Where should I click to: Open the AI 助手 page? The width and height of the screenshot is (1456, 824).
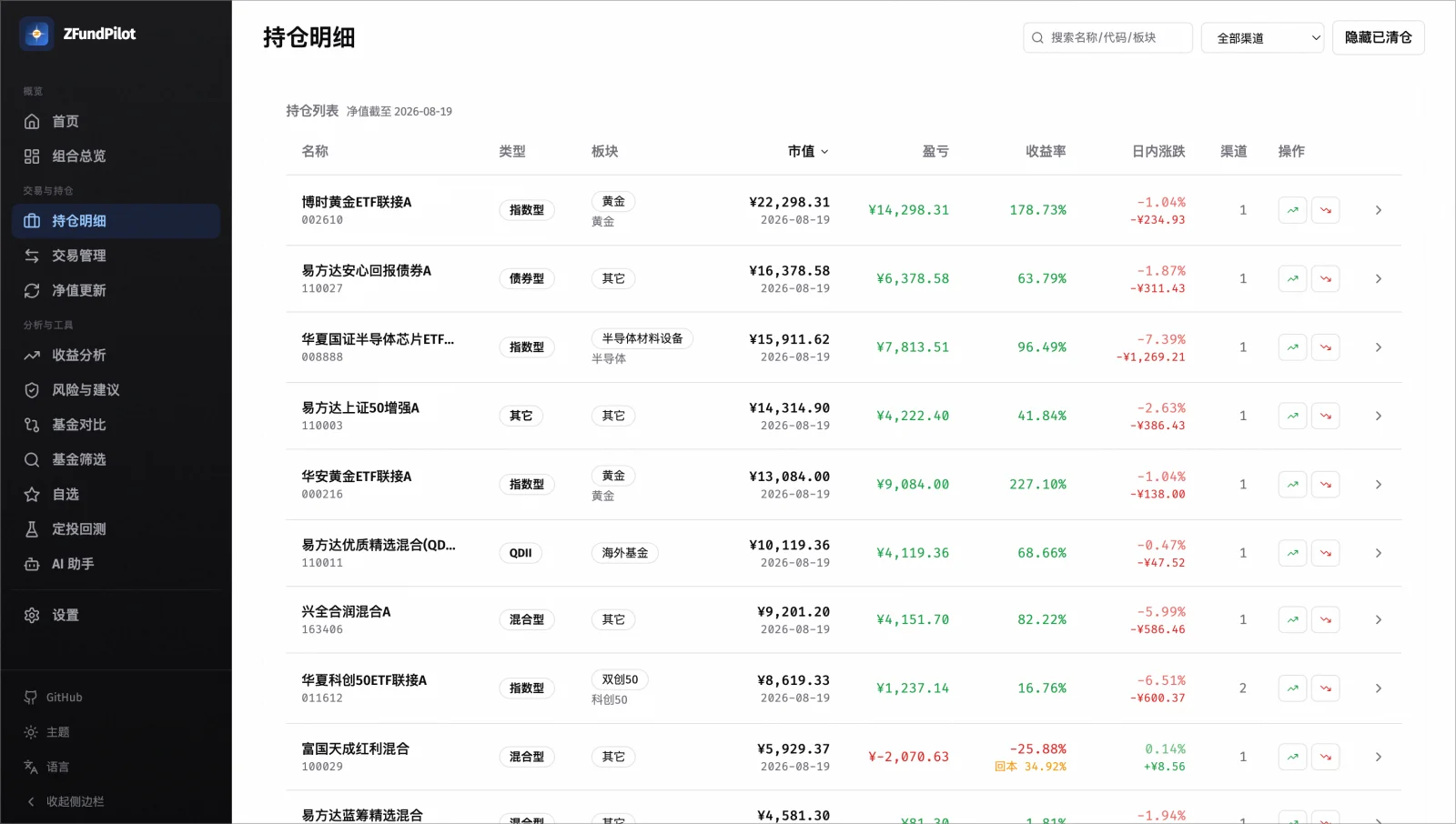pos(116,564)
